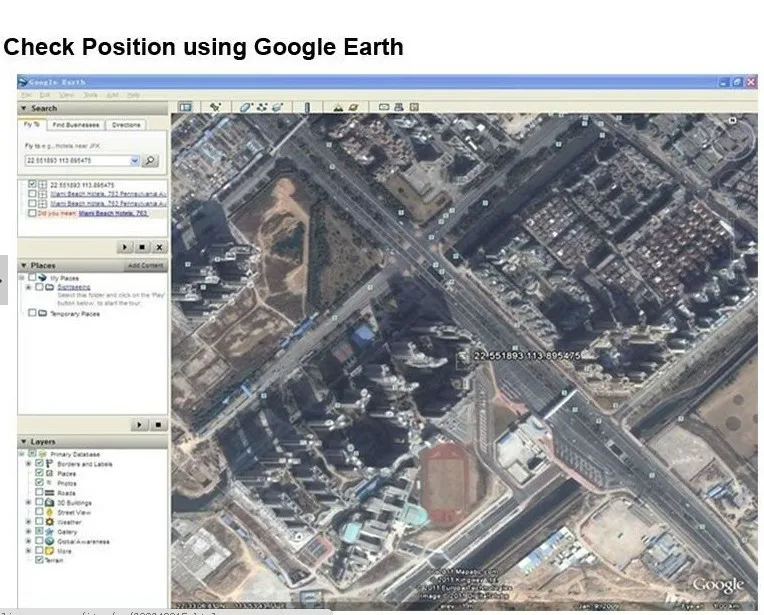Select the Add Placemark tool

click(x=215, y=107)
